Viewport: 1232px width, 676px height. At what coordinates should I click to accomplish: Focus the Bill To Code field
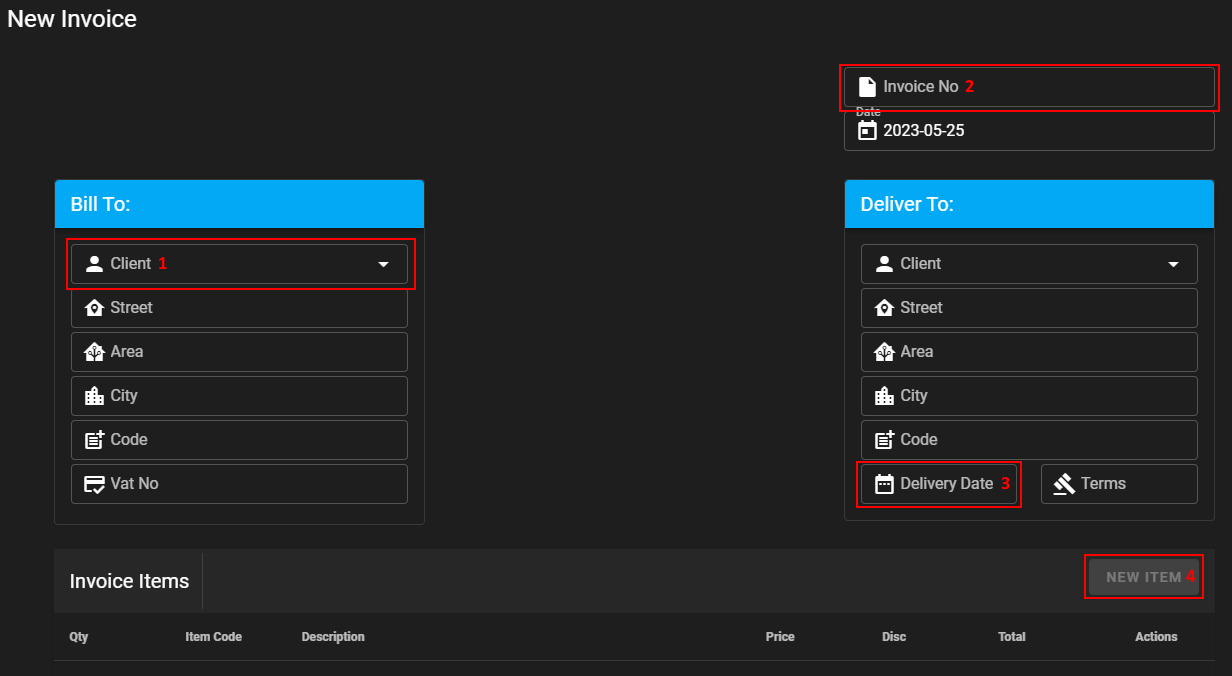250,440
